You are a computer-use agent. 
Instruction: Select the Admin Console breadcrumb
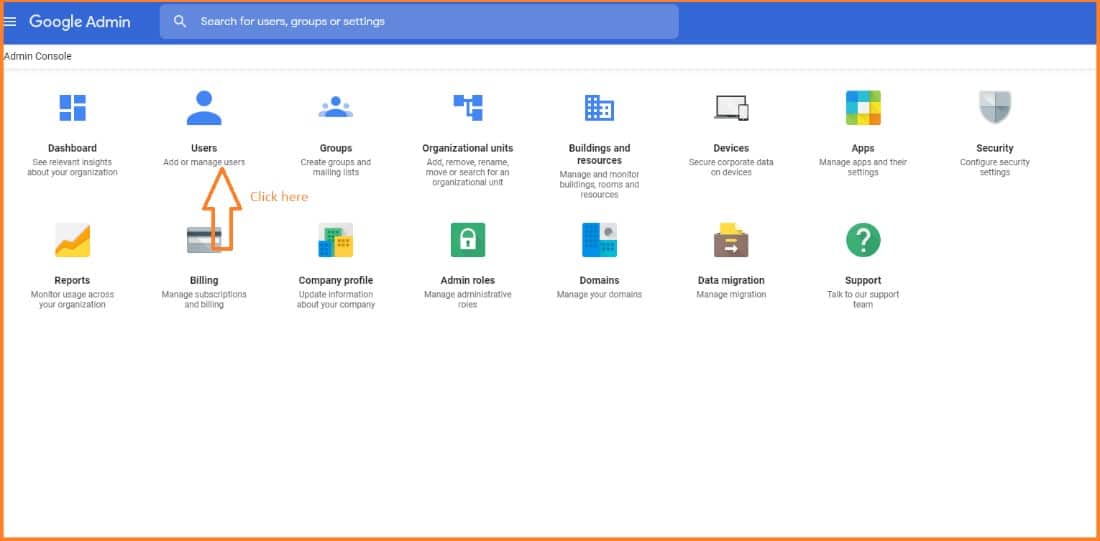pos(38,56)
